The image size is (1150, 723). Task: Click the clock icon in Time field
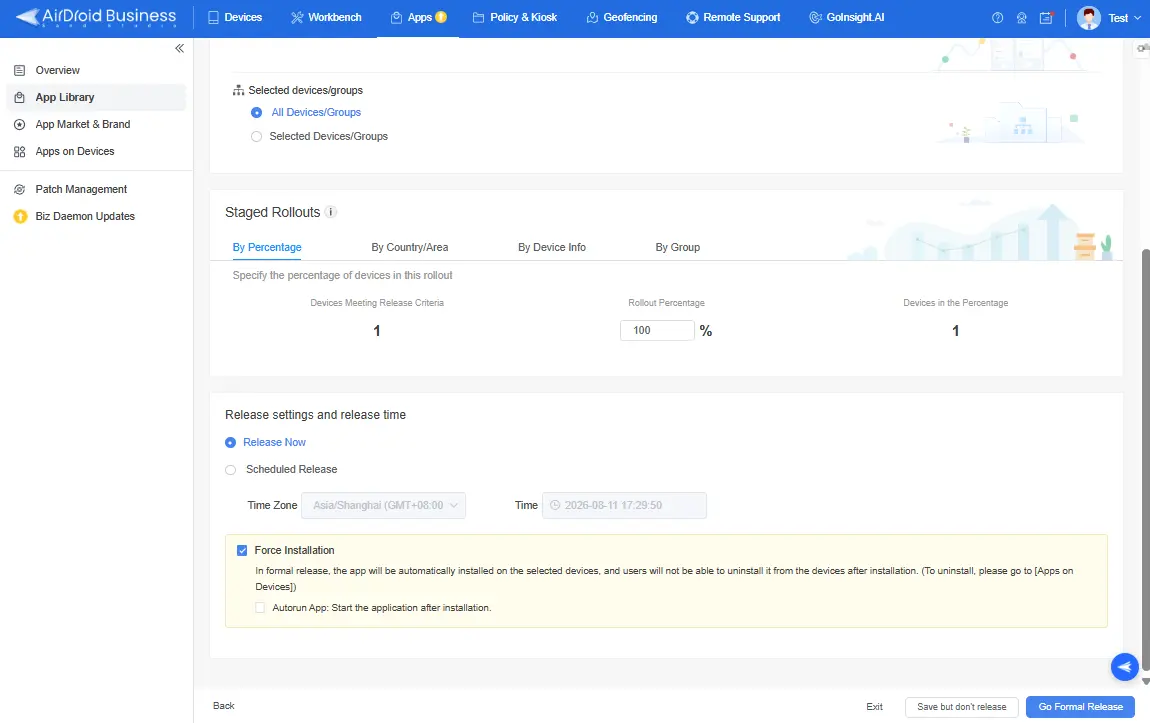point(555,505)
